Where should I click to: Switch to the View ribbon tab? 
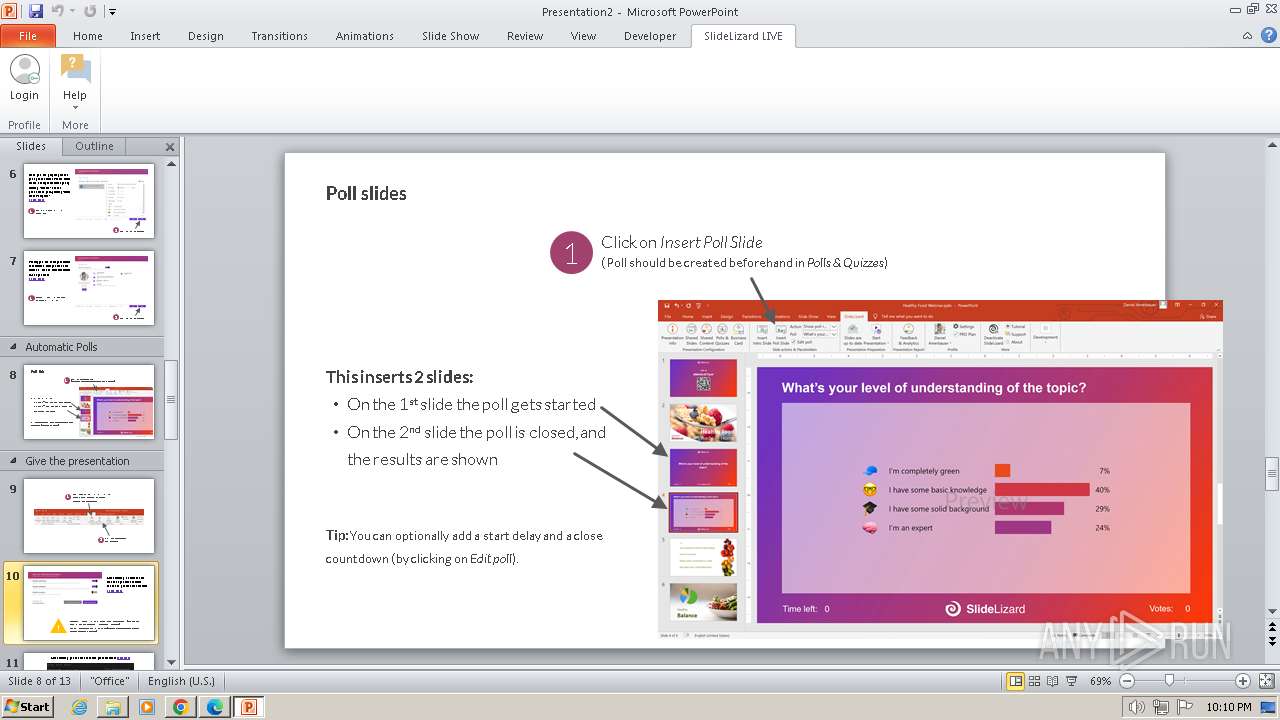tap(583, 36)
